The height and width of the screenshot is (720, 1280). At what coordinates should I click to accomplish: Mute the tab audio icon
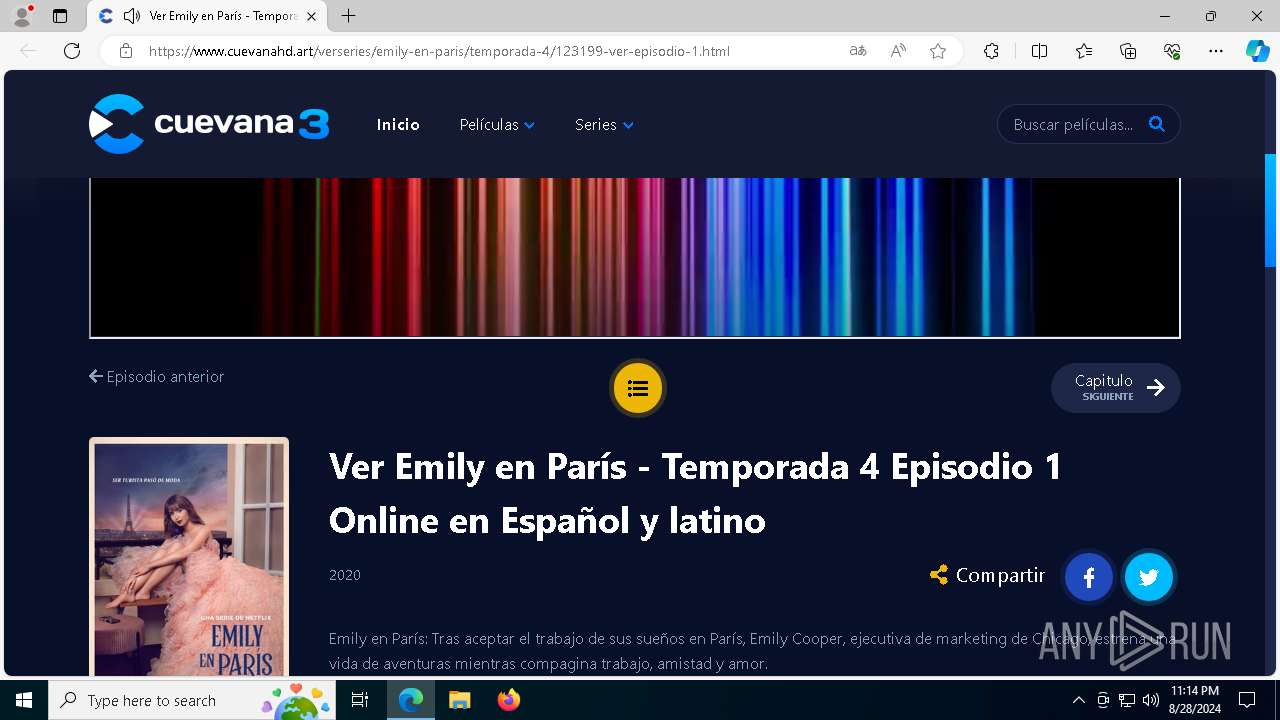pos(131,16)
